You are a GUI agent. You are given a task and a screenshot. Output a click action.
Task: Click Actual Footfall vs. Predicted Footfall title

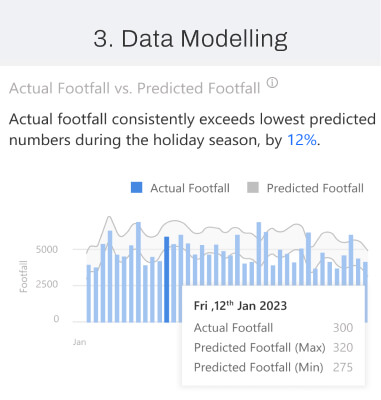point(135,89)
